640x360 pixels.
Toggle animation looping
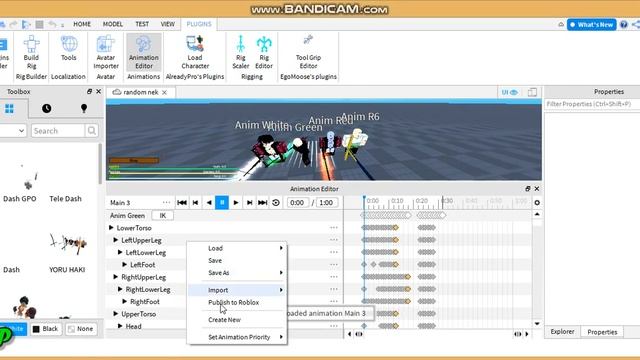(x=276, y=202)
